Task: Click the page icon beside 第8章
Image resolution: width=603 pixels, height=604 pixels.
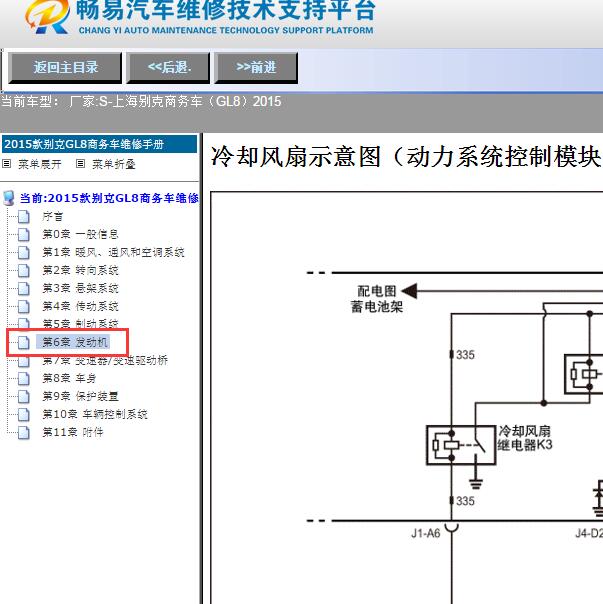Action: coord(24,378)
